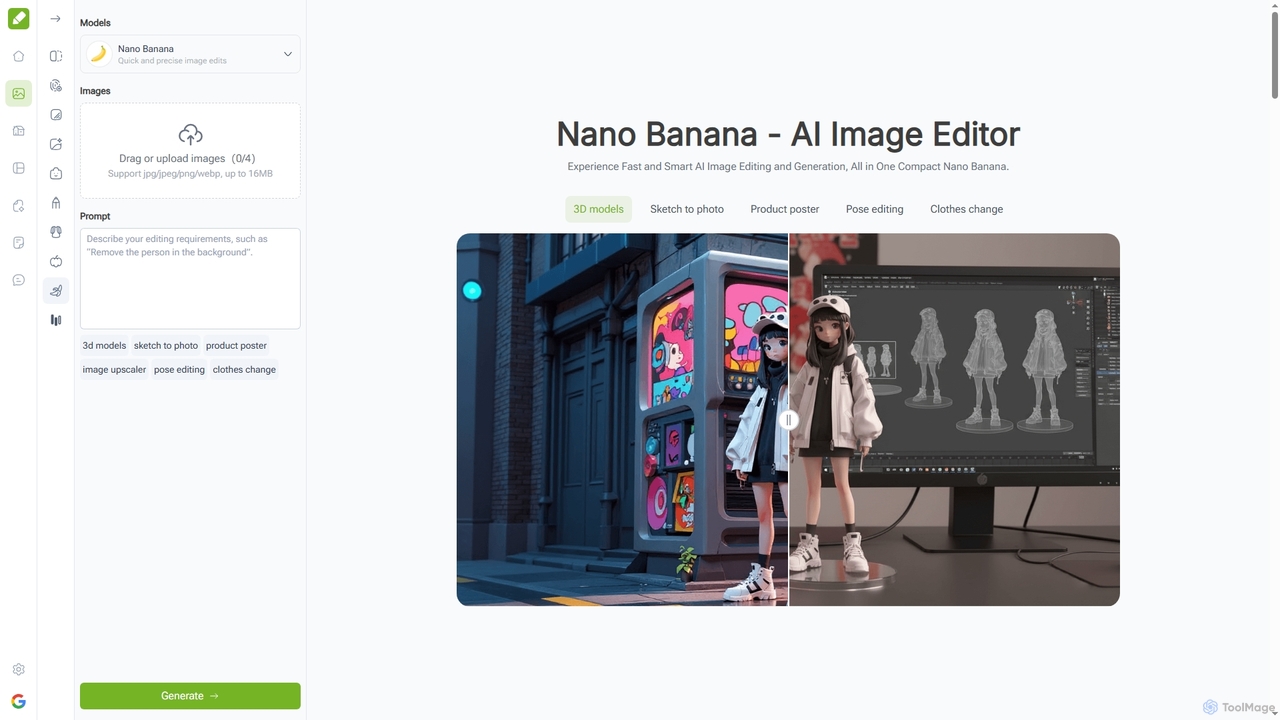Open the storefront icon in the left rail
This screenshot has width=1280, height=720.
tap(18, 131)
